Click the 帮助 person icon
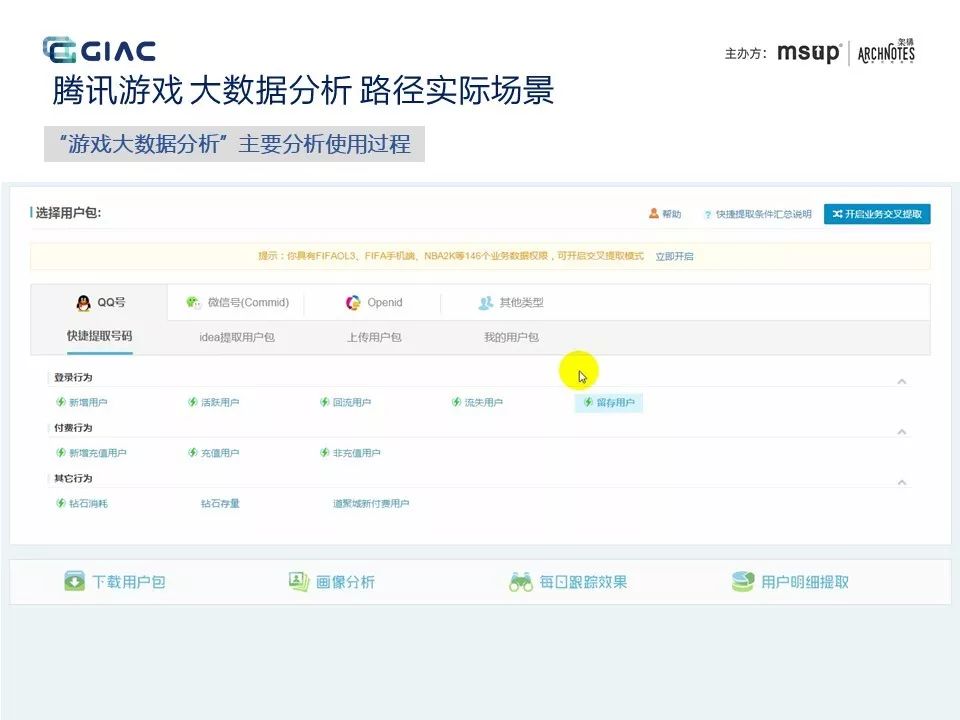The height and width of the screenshot is (720, 960). [x=654, y=213]
